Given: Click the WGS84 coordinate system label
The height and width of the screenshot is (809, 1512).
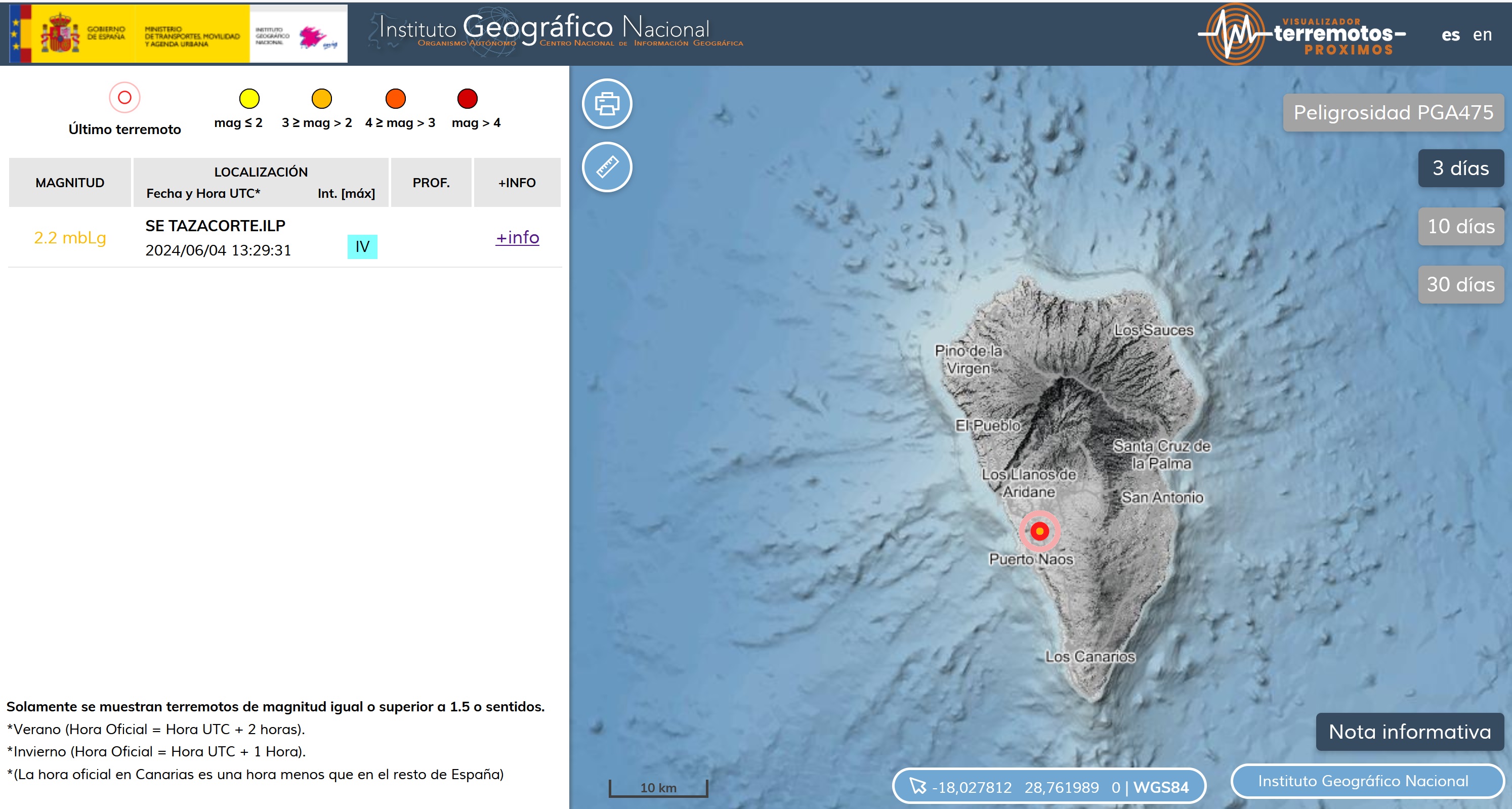Looking at the screenshot, I should point(1160,787).
